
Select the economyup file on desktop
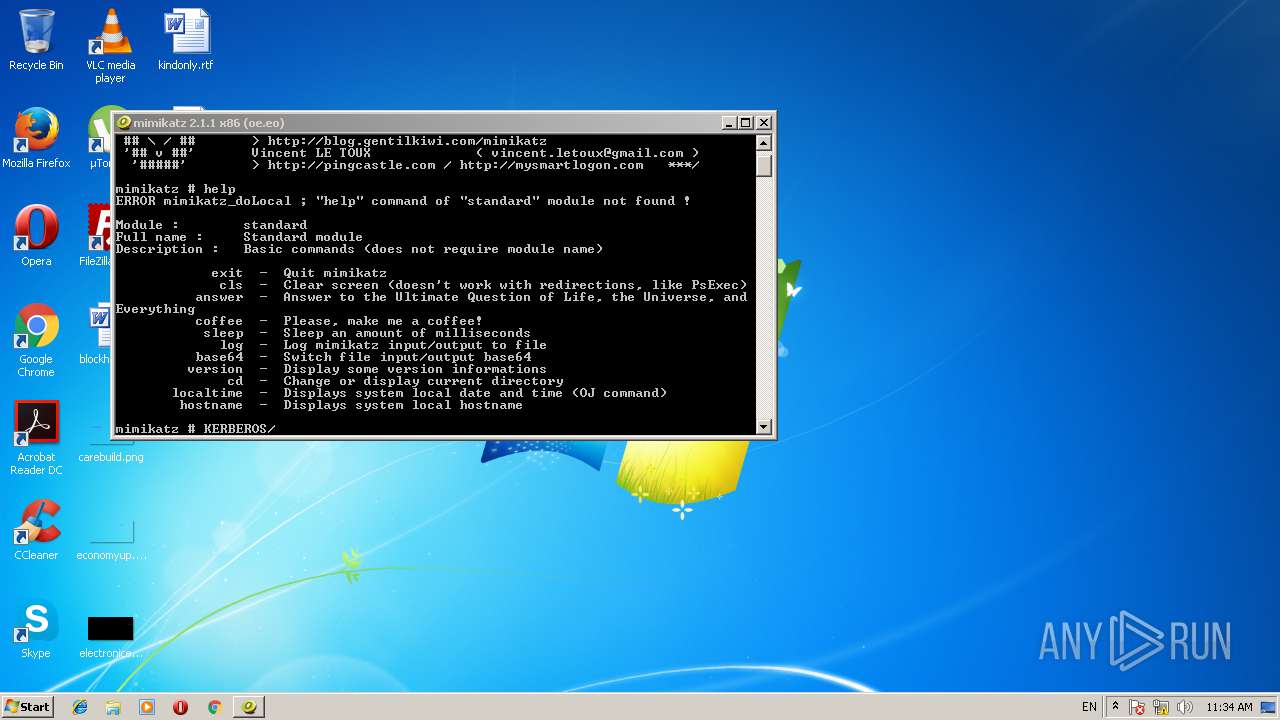(x=111, y=540)
